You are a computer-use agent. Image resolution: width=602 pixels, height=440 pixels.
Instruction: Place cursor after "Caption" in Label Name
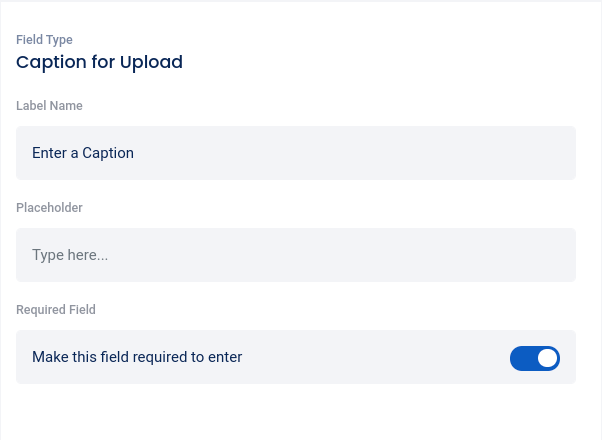135,153
